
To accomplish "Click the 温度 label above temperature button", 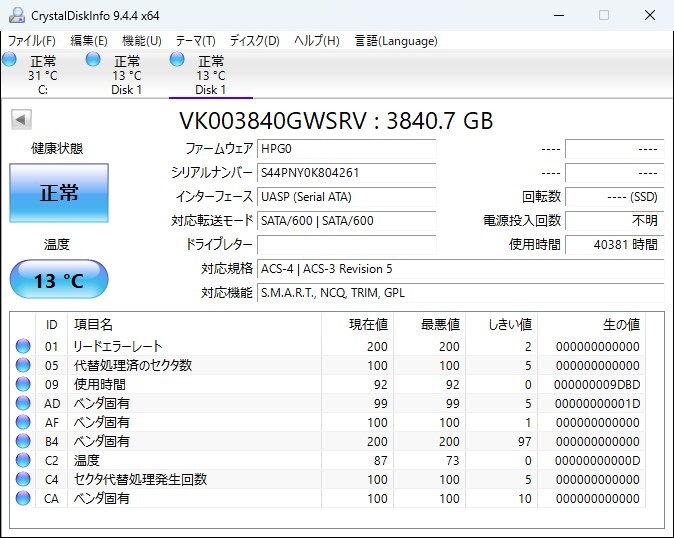I will (x=56, y=245).
